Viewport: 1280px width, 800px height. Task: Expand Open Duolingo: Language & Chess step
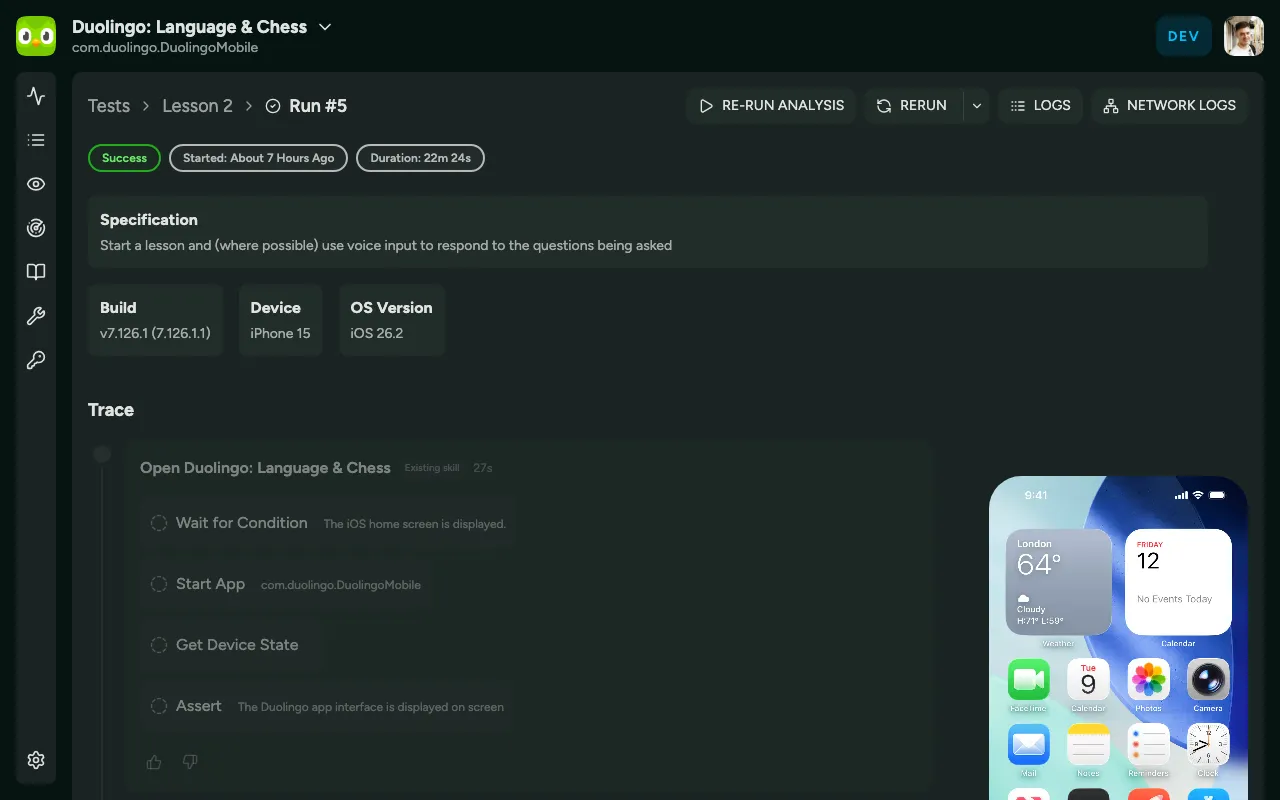[265, 468]
